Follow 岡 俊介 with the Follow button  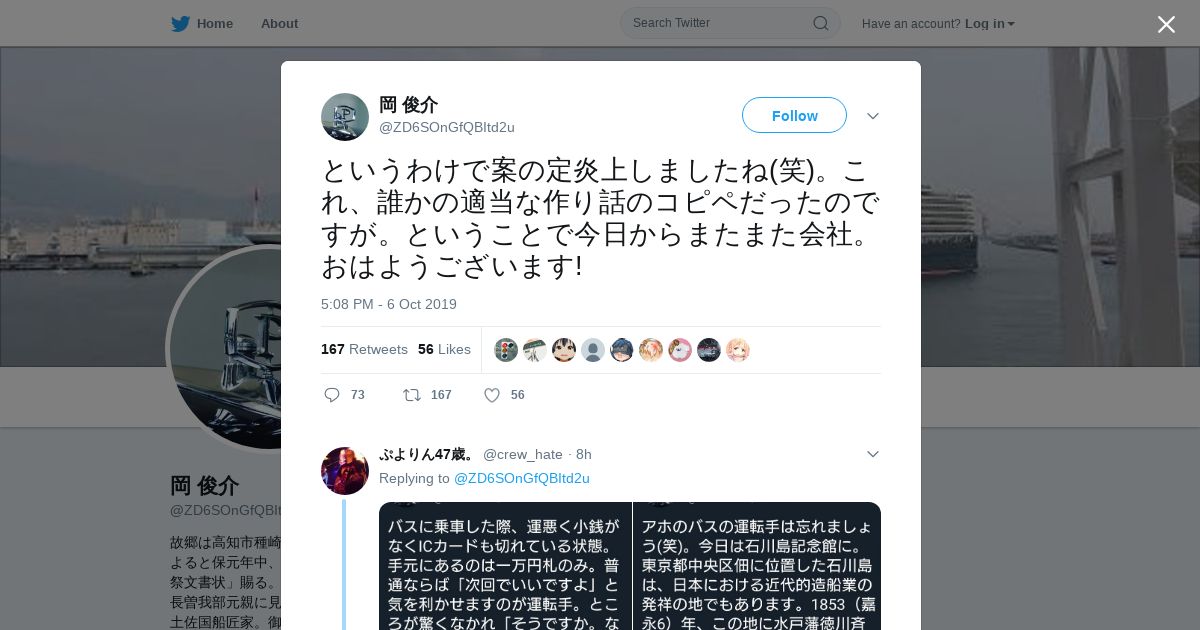tap(794, 115)
